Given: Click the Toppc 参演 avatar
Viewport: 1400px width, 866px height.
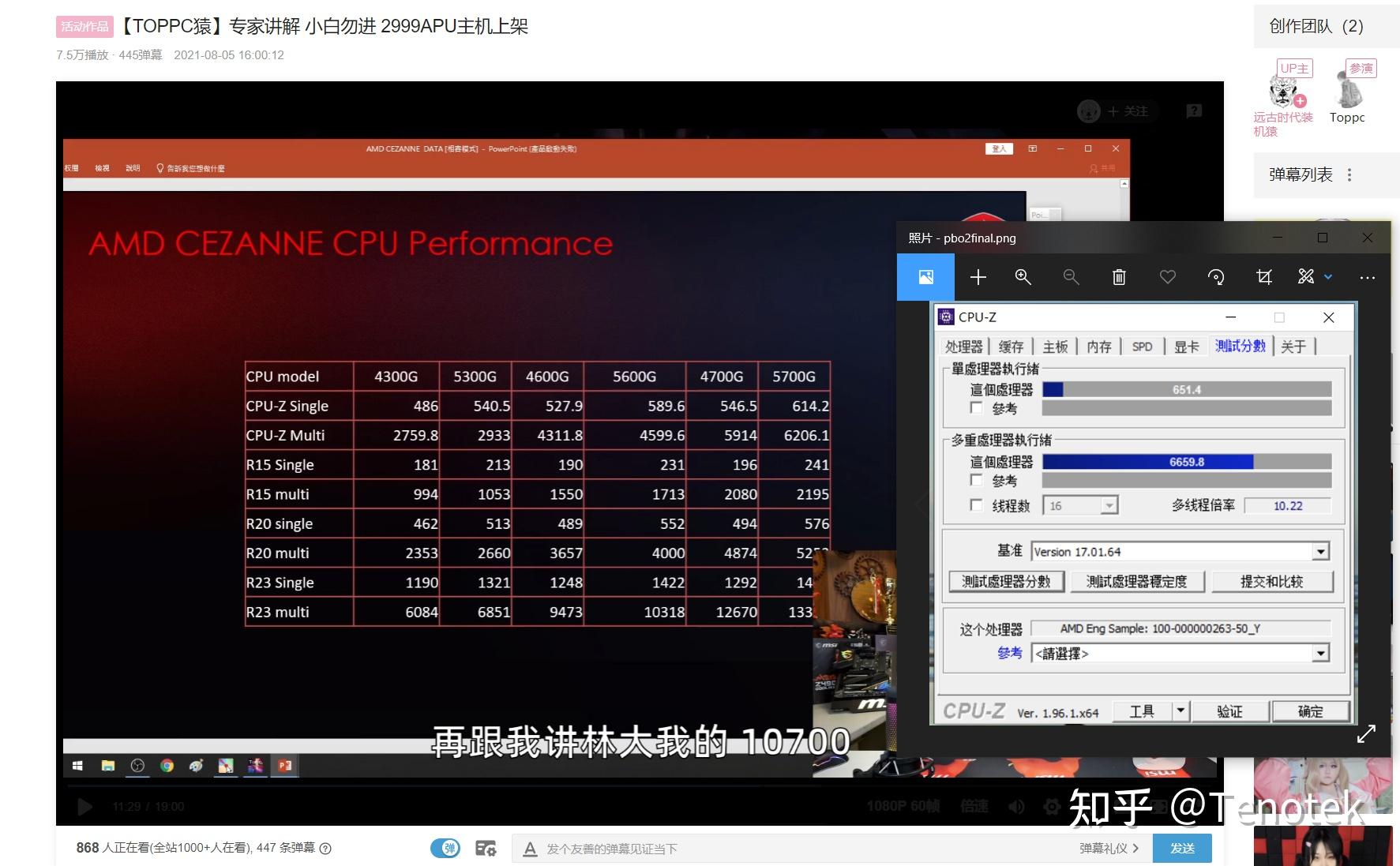Looking at the screenshot, I should 1349,91.
